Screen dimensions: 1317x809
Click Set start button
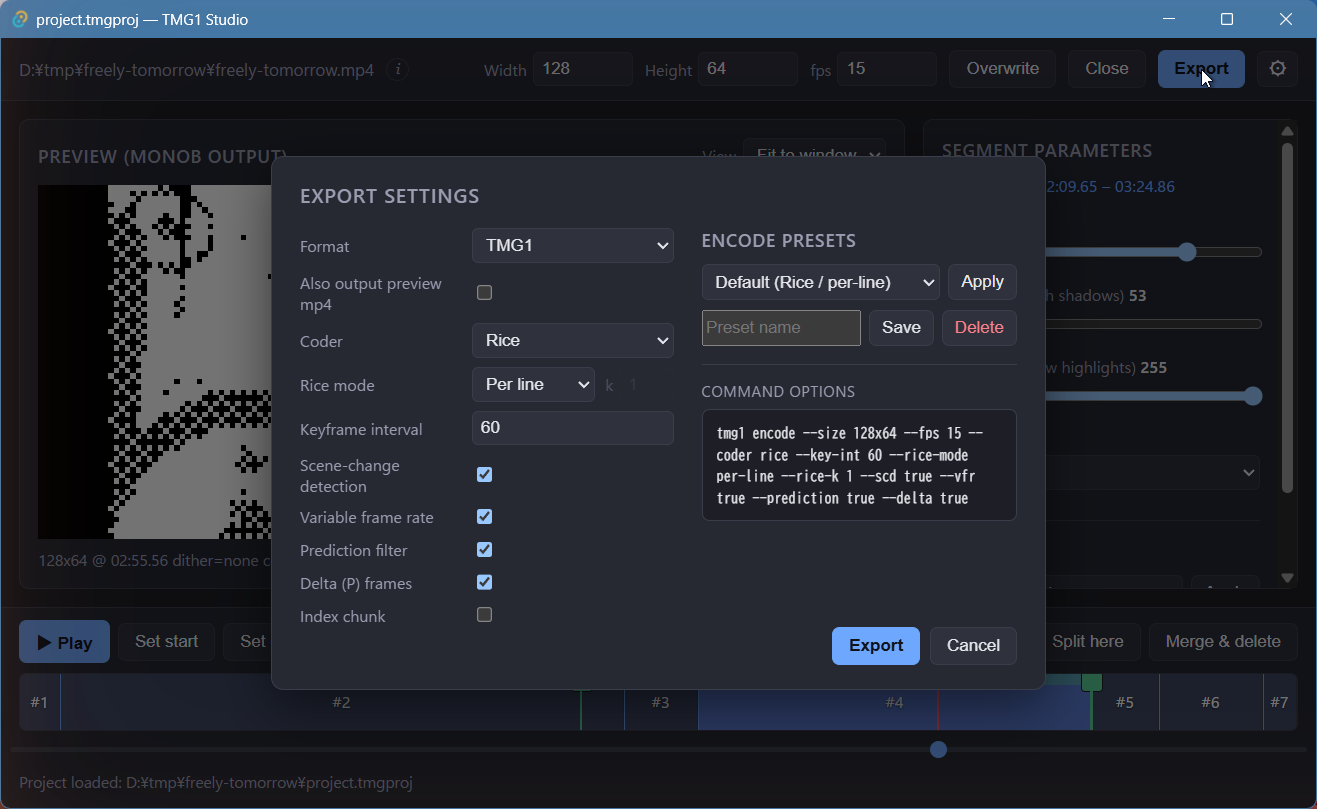[x=167, y=642]
